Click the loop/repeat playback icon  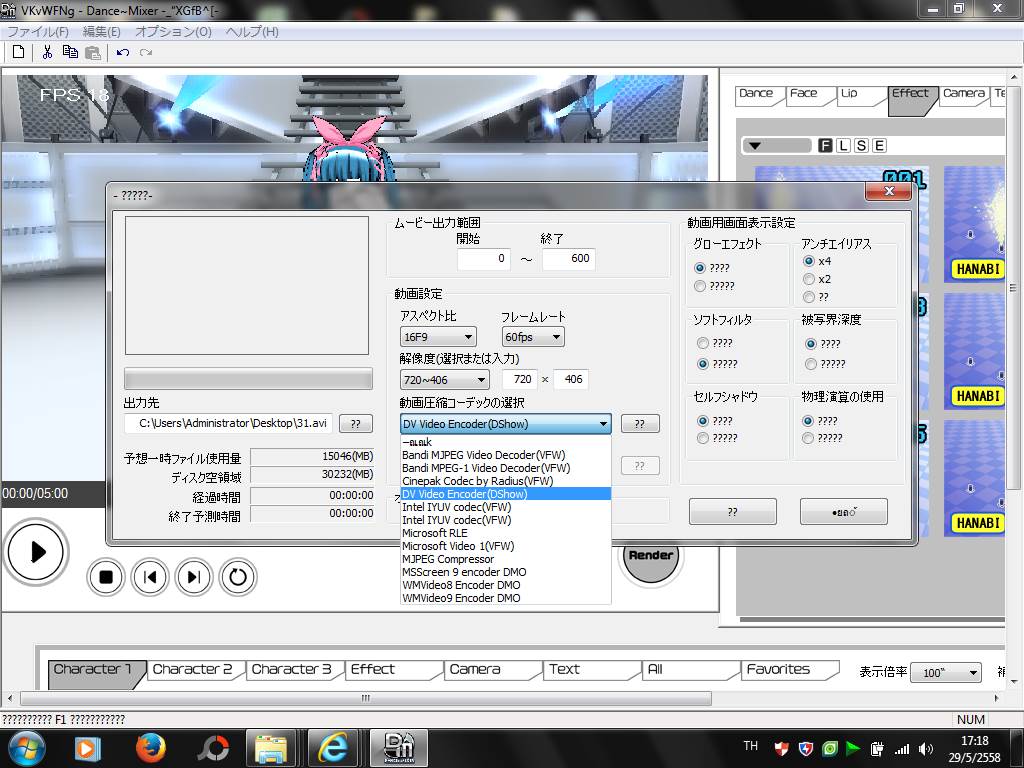click(x=238, y=577)
